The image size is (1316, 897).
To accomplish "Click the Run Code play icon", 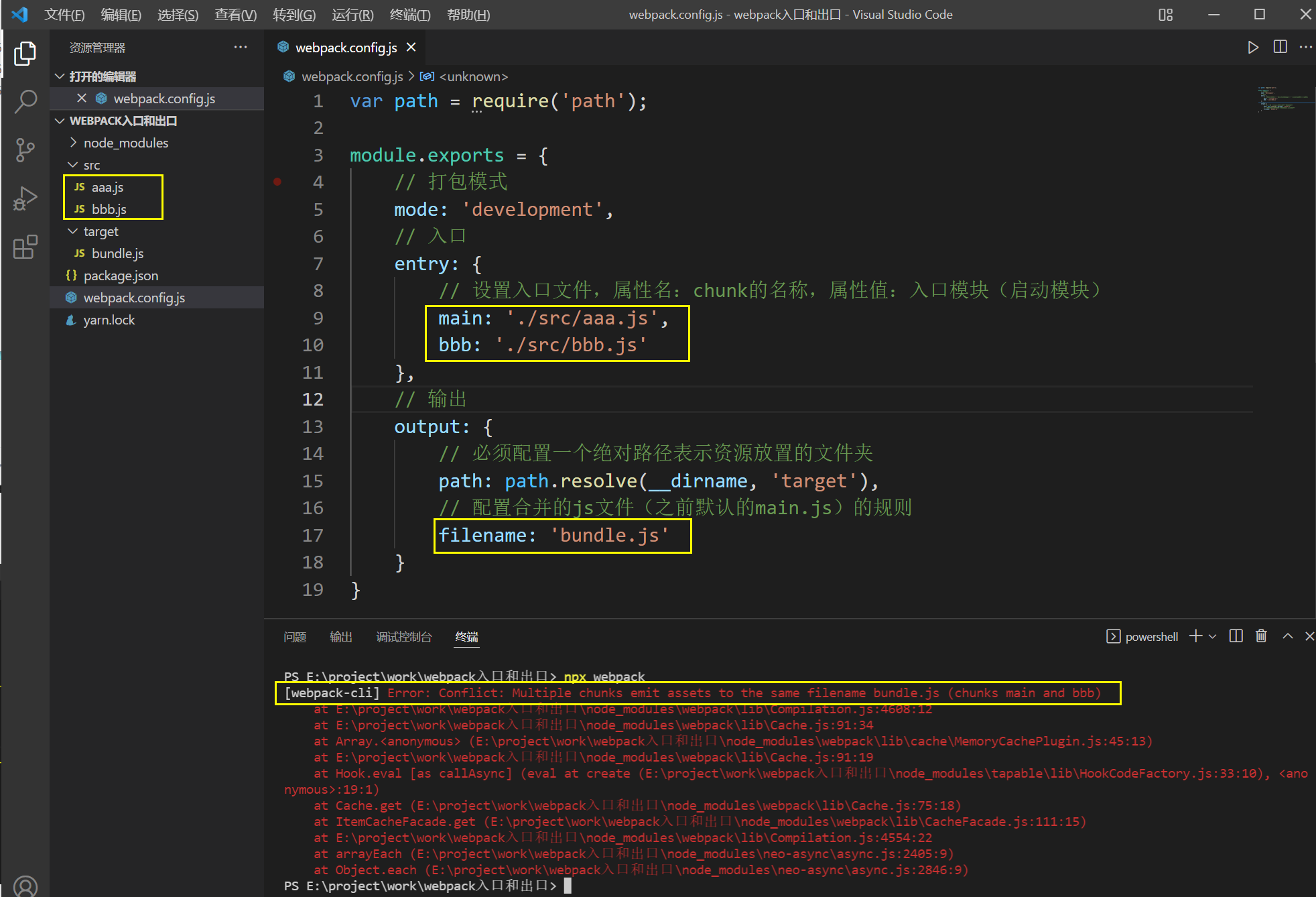I will [1252, 47].
